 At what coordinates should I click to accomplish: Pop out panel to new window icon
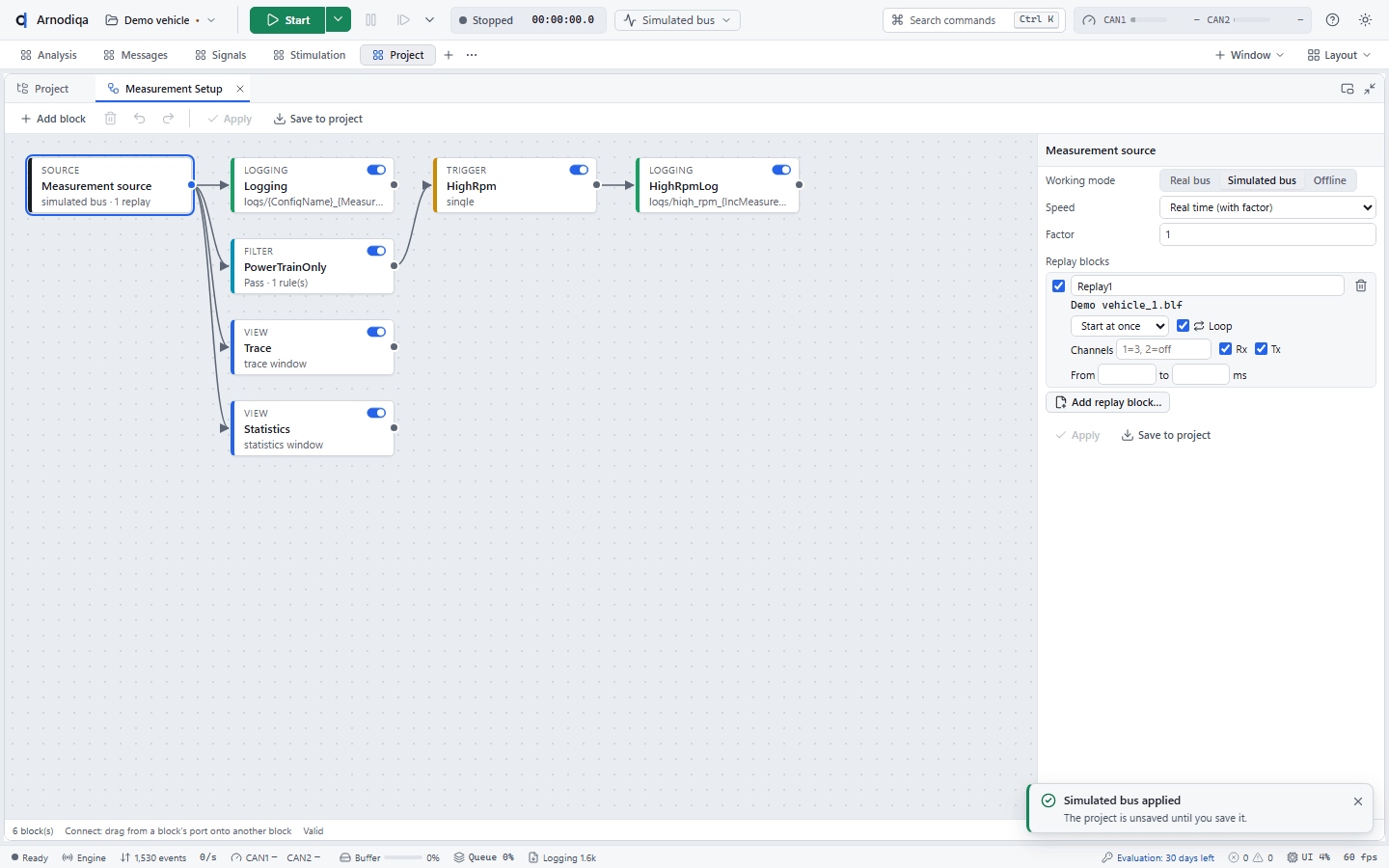point(1348,89)
